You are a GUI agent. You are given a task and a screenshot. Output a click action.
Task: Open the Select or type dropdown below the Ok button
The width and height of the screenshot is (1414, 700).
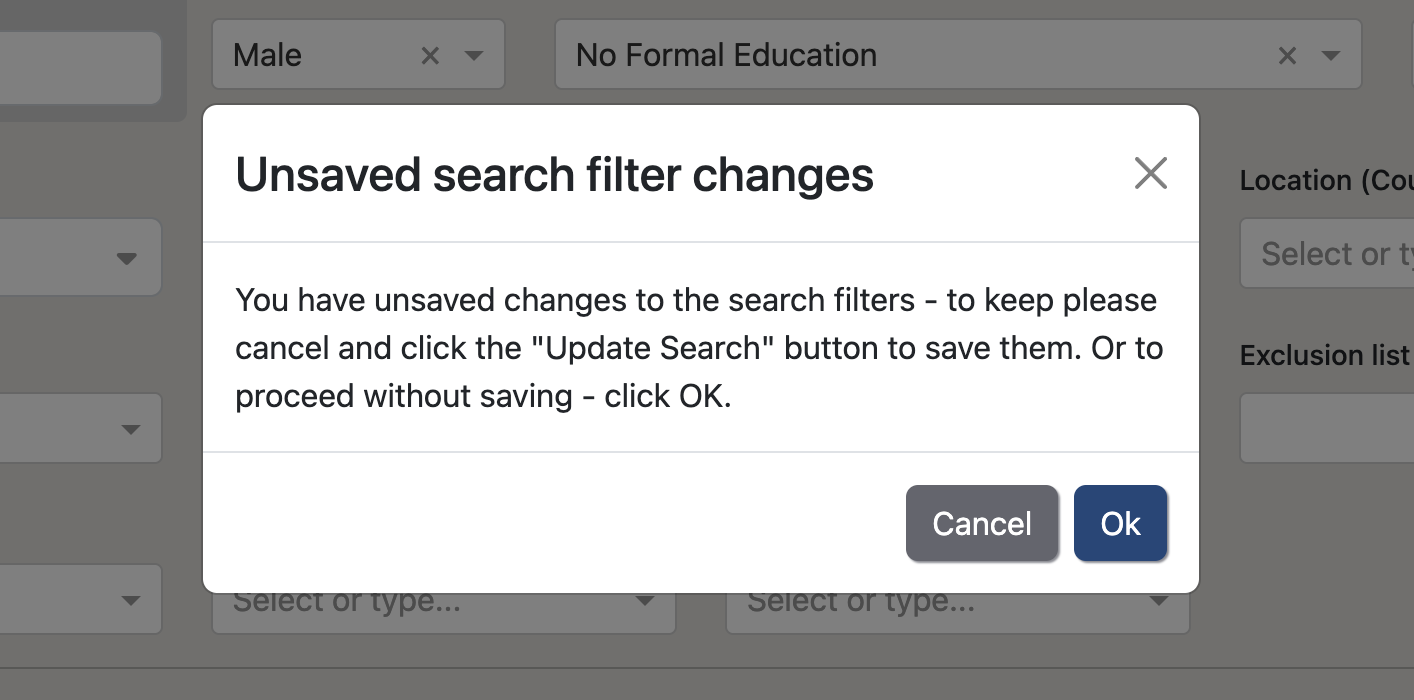[x=1156, y=599]
